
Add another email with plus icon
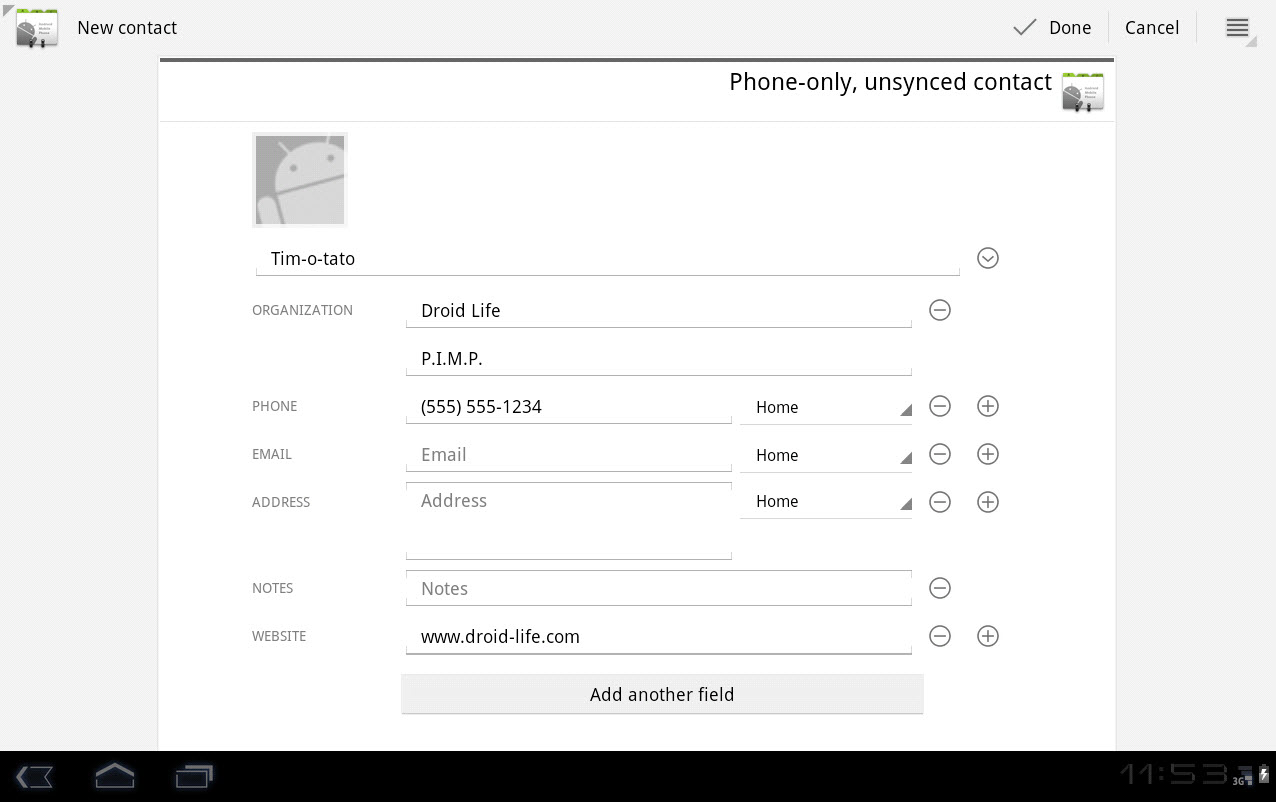(987, 454)
